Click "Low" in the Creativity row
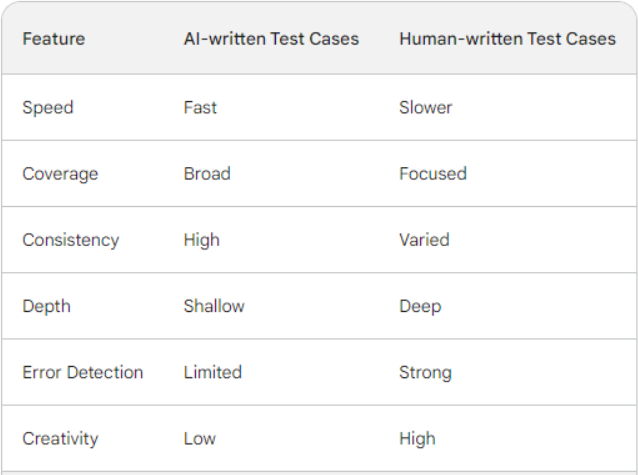 (199, 438)
